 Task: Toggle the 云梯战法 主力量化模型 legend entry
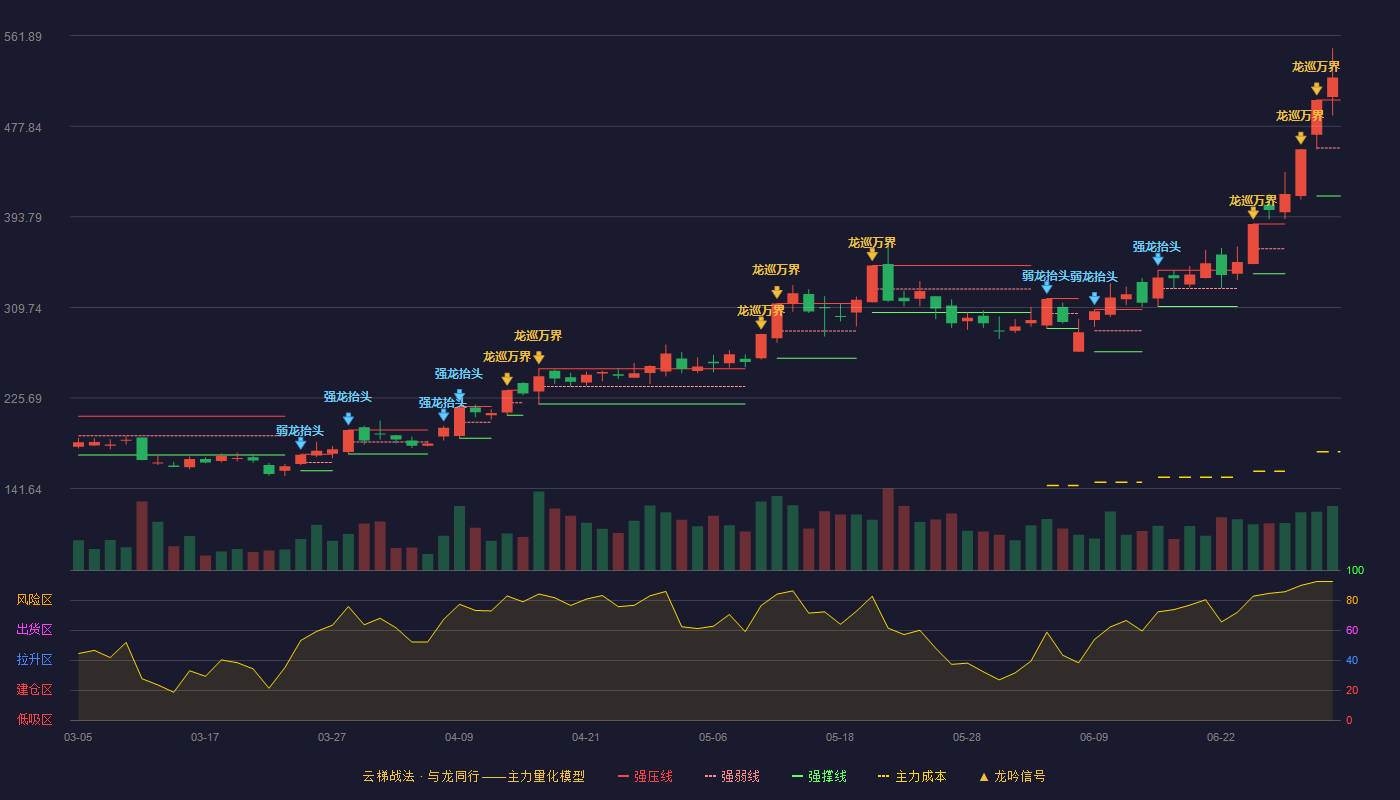[473, 776]
